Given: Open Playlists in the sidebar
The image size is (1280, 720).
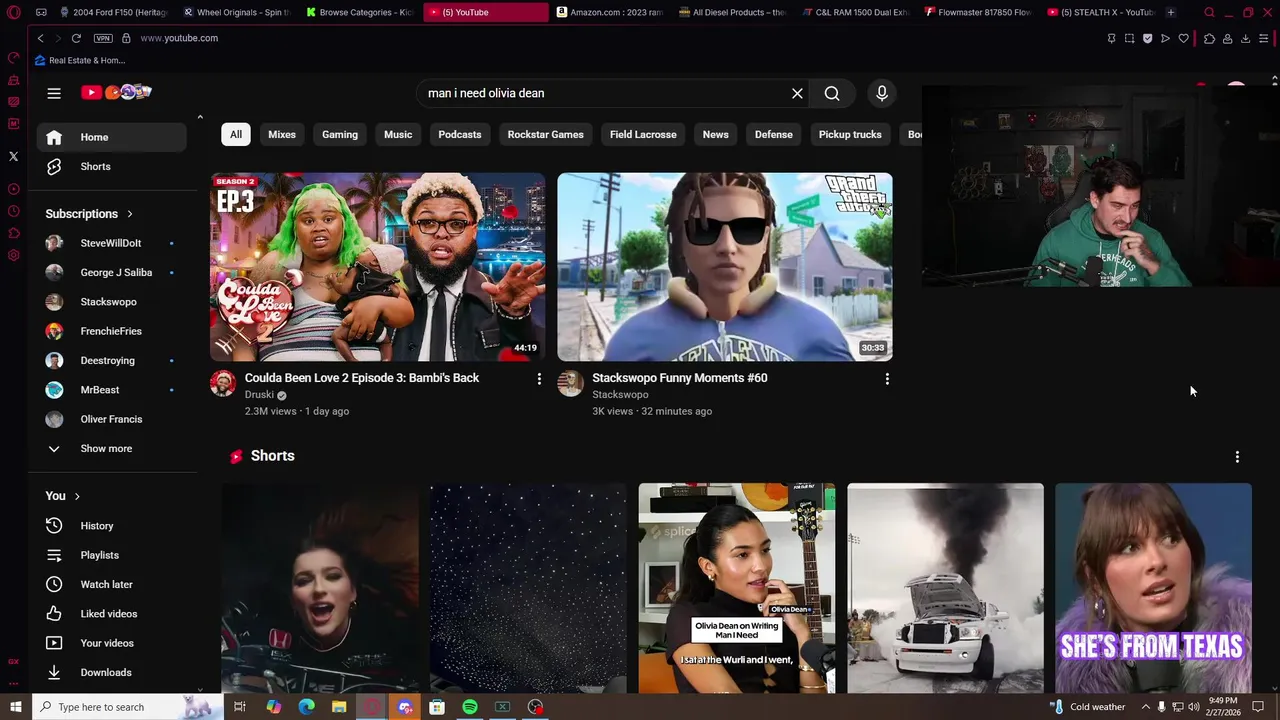Looking at the screenshot, I should point(112,555).
